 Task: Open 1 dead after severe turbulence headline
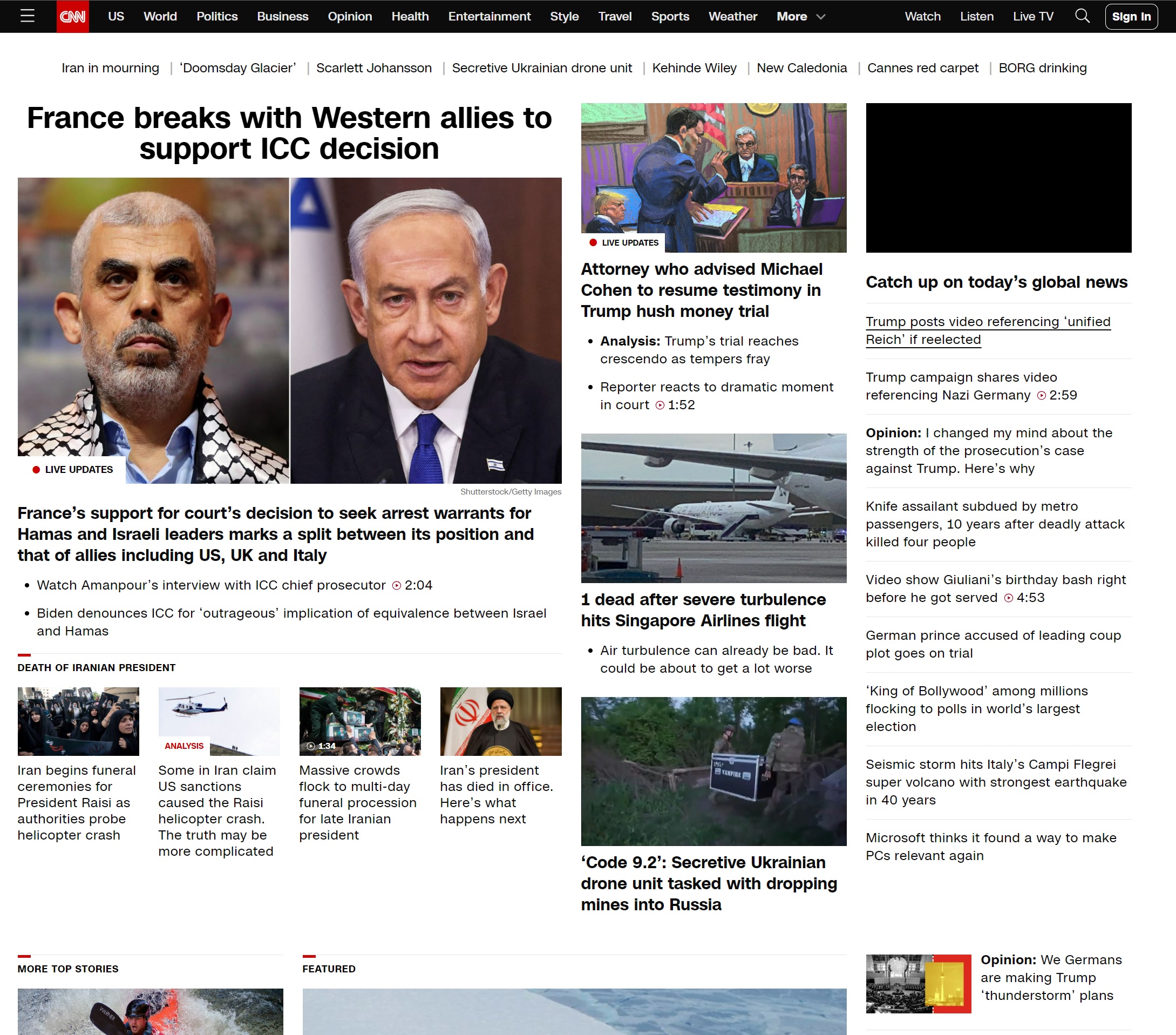(x=703, y=610)
